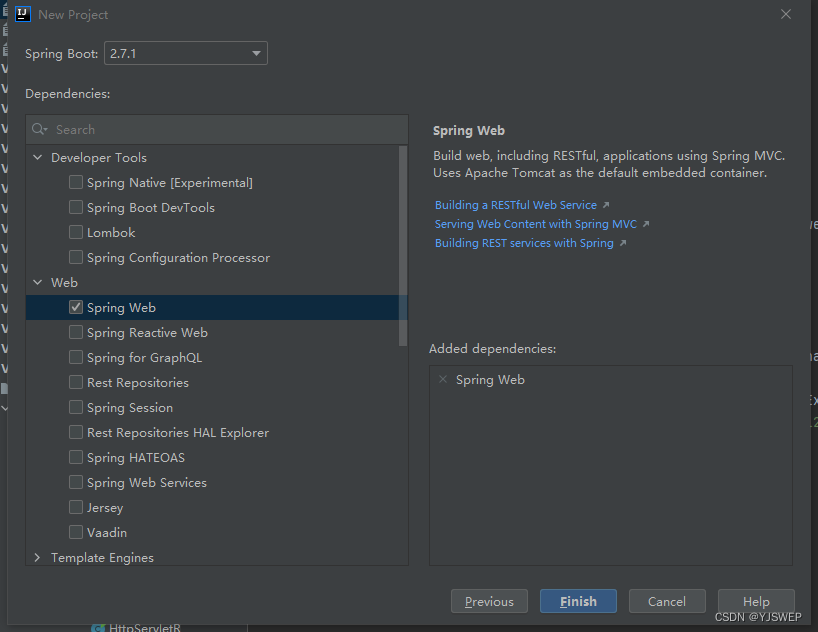Image resolution: width=818 pixels, height=632 pixels.
Task: Enable Spring Configuration Processor
Action: point(76,257)
